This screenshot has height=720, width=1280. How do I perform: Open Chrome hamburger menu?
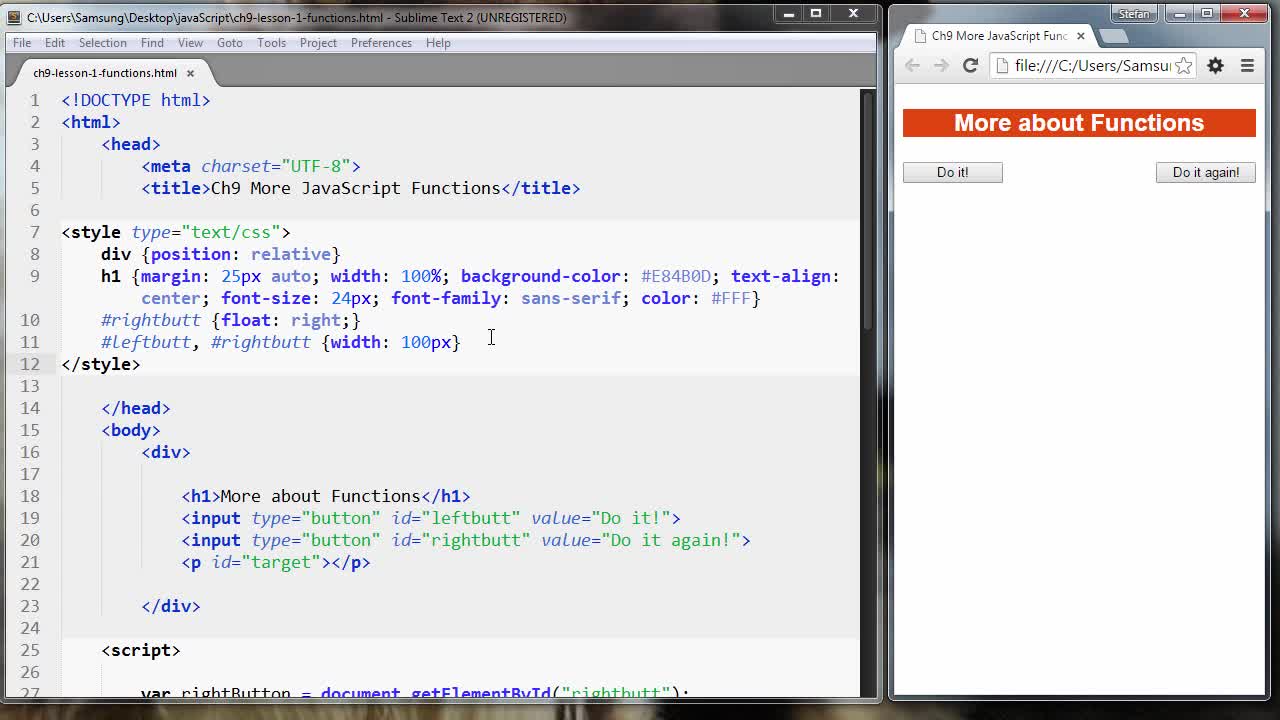(1247, 65)
